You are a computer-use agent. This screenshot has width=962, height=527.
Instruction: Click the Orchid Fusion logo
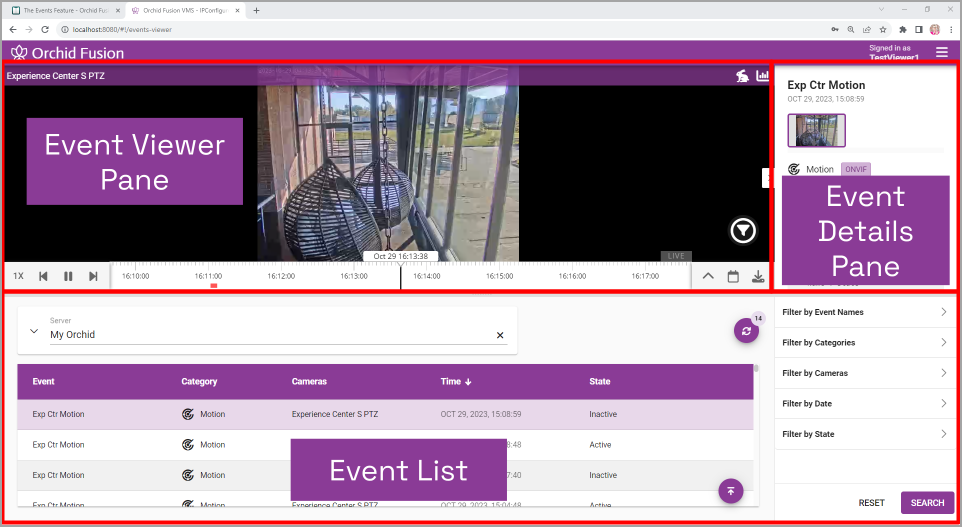(67, 53)
